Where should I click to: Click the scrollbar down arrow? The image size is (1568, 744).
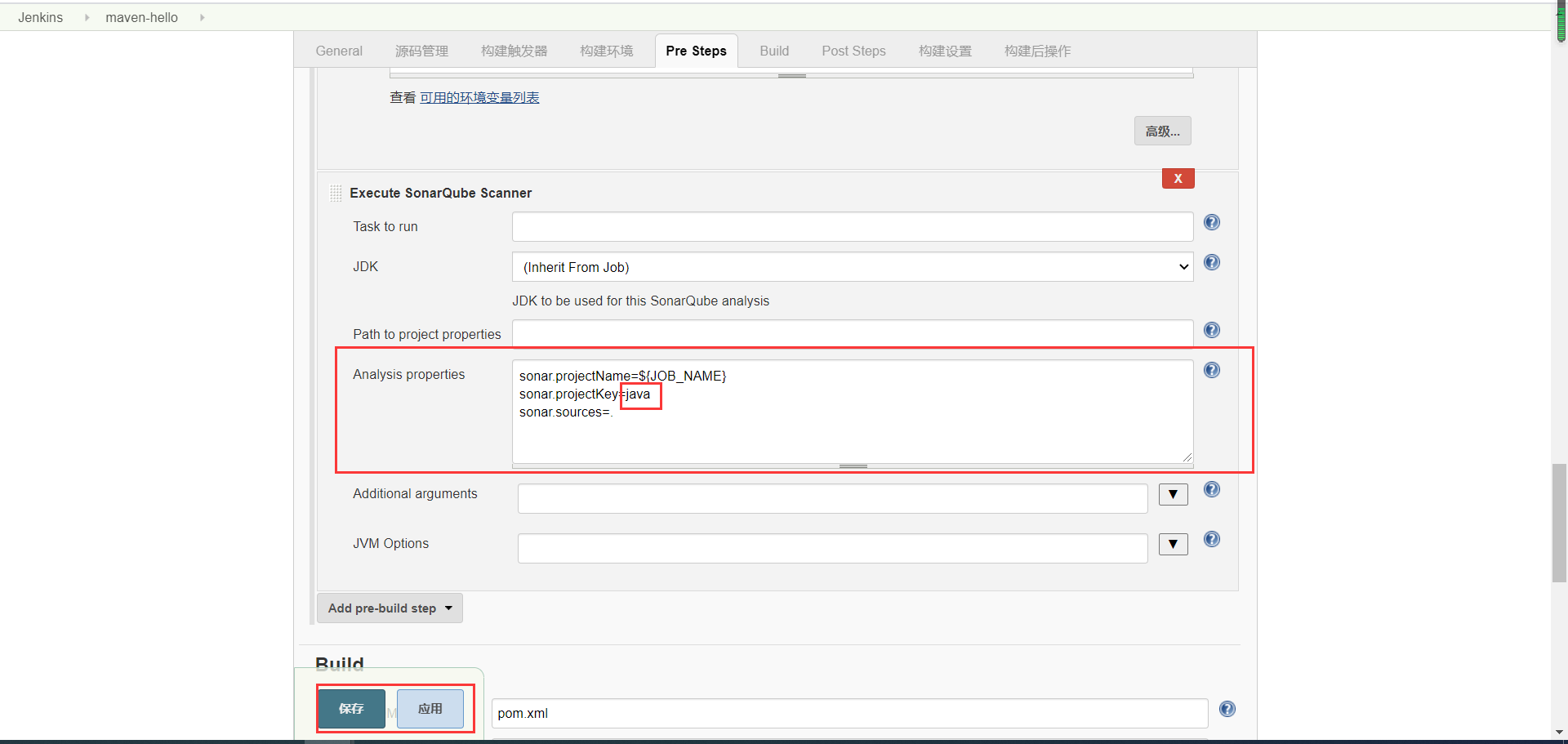click(x=1560, y=733)
